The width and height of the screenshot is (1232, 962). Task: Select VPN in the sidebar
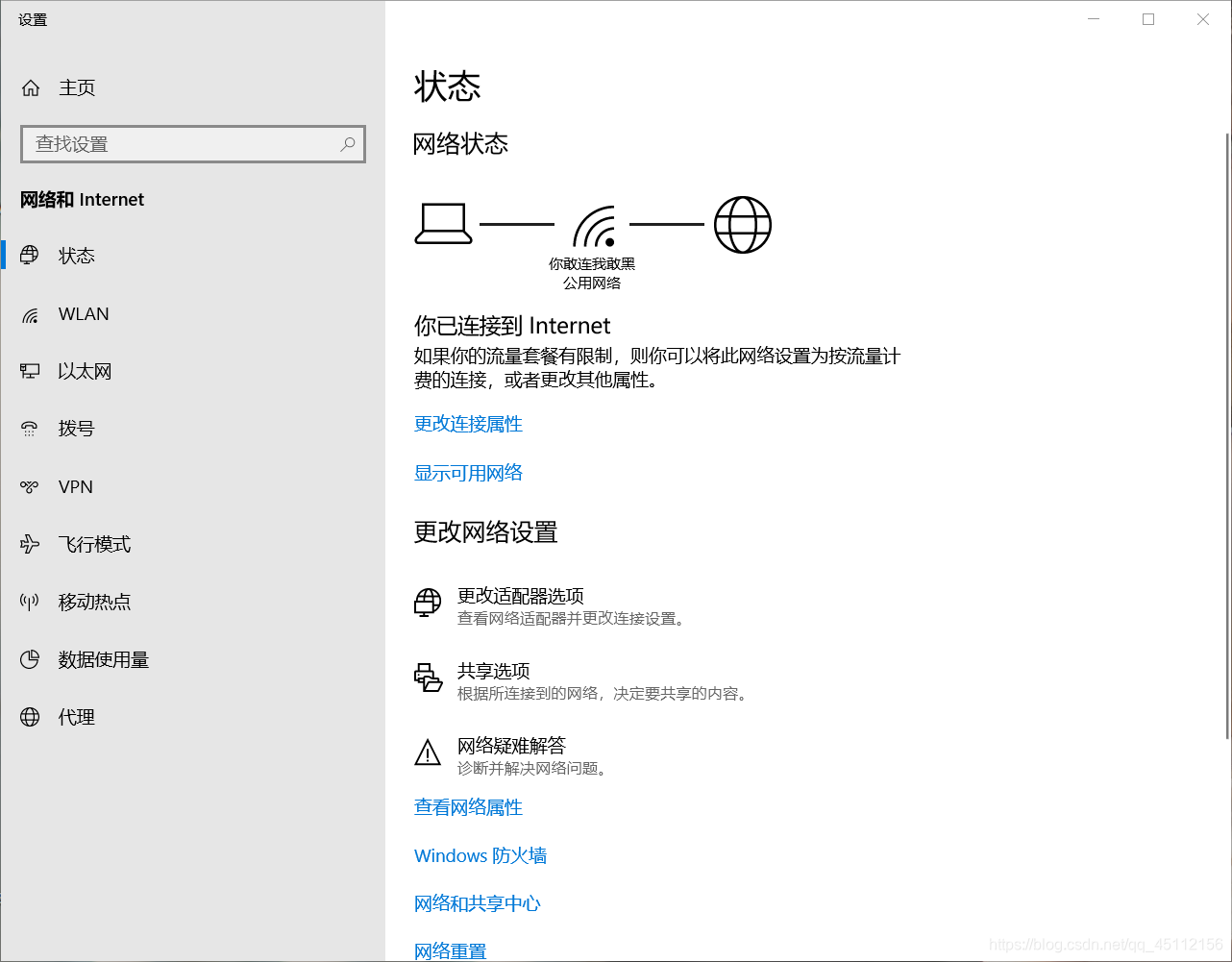point(192,487)
